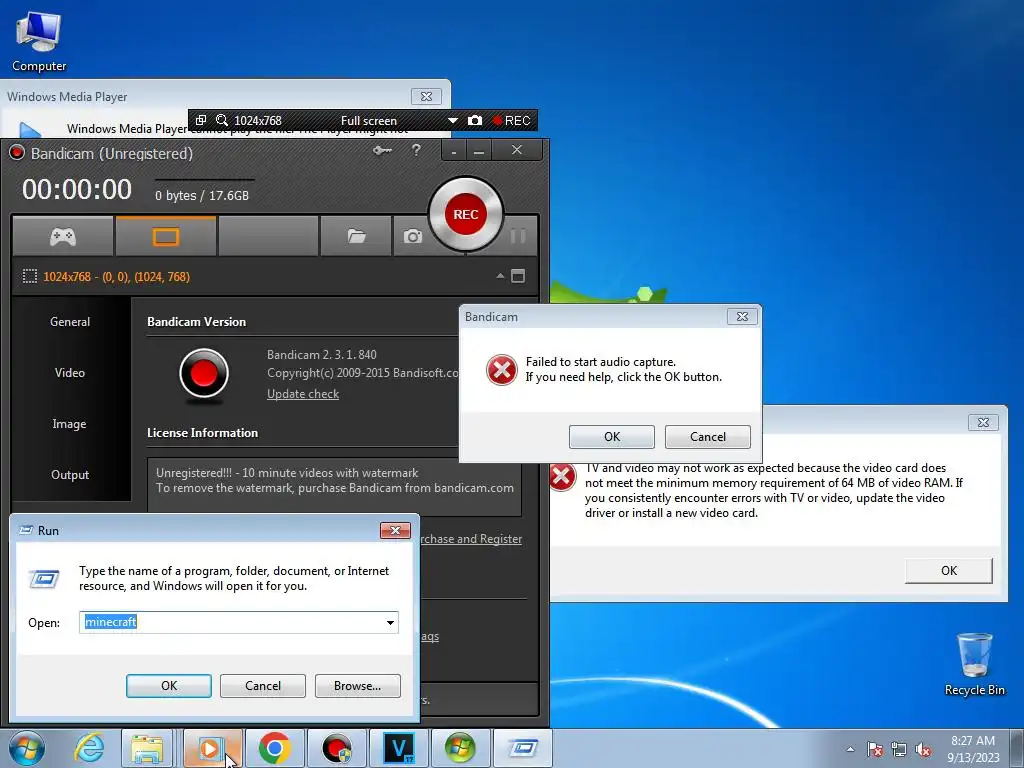The image size is (1024, 768).
Task: Switch to Game recording mode gamepad icon
Action: pyautogui.click(x=63, y=236)
